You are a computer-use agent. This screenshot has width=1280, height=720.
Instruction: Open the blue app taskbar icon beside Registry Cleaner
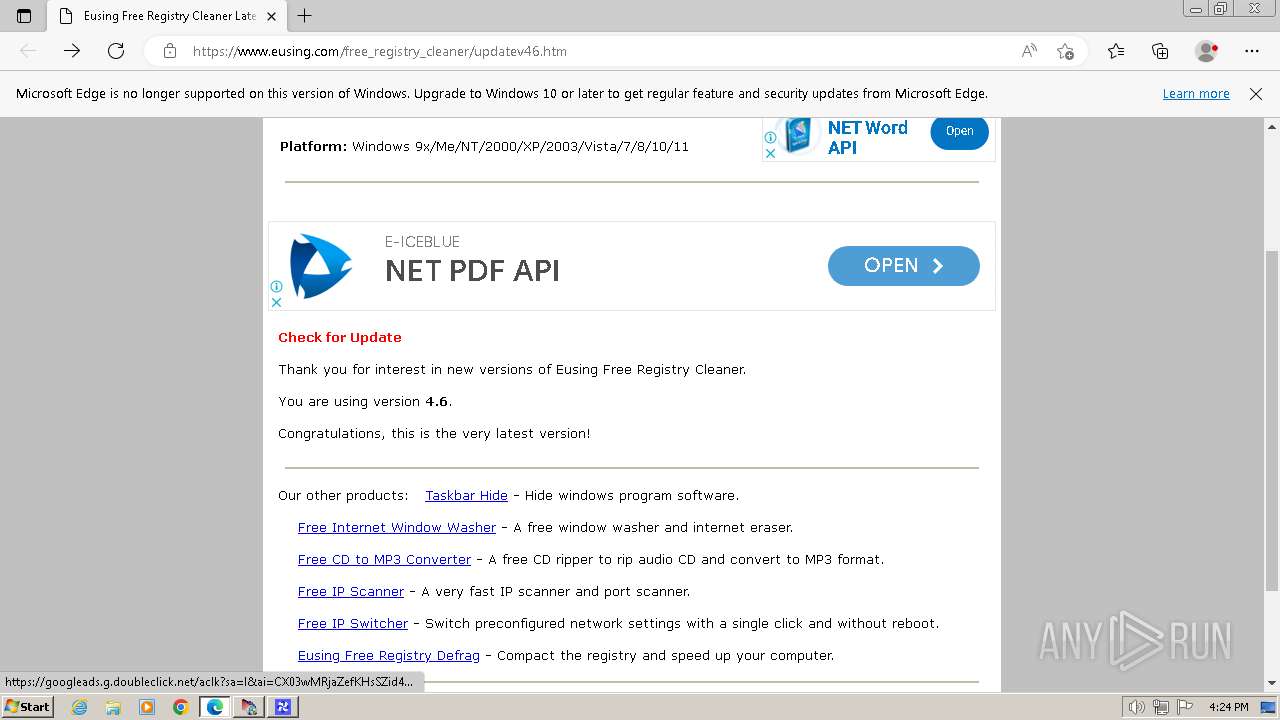pos(283,707)
